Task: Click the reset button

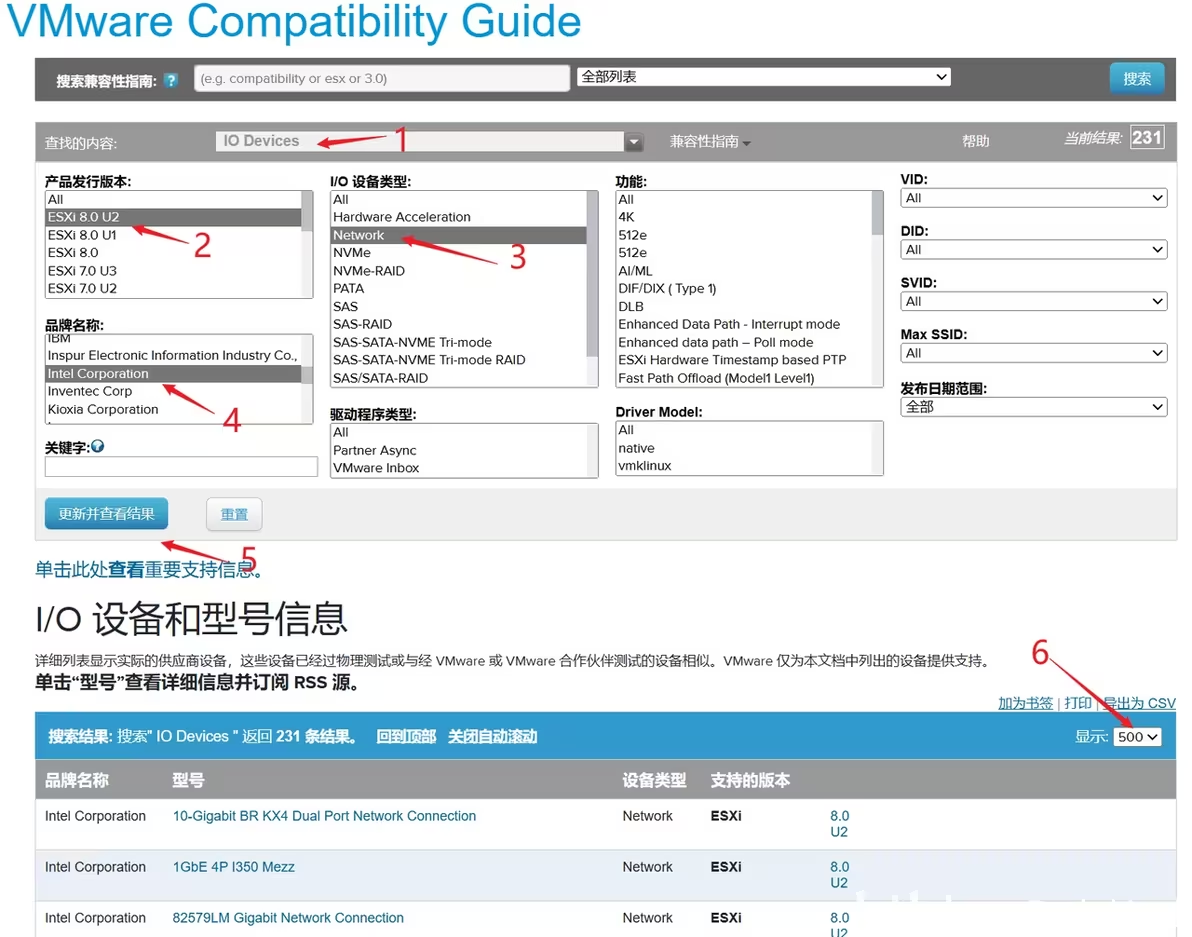Action: click(234, 514)
